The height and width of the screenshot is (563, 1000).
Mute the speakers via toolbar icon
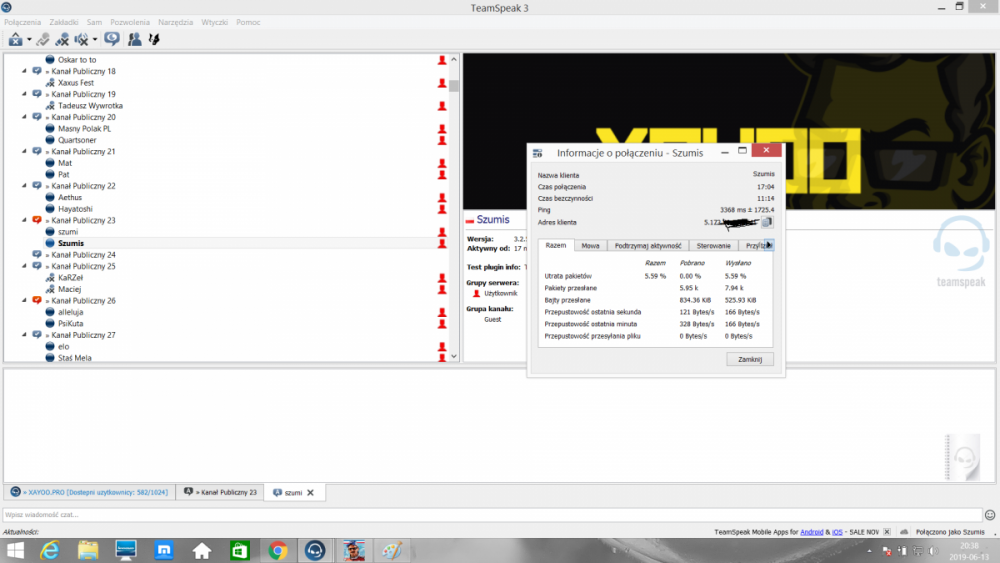tap(81, 40)
